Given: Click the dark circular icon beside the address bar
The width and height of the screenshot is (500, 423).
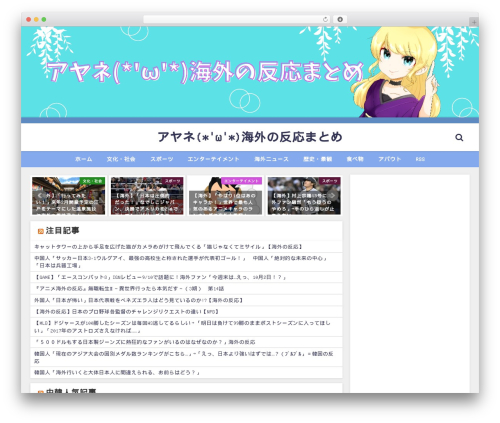Looking at the screenshot, I should (x=340, y=19).
